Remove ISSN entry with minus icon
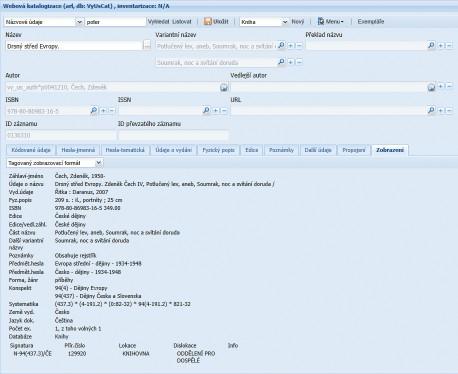This screenshot has height=374, width=458. click(x=224, y=111)
